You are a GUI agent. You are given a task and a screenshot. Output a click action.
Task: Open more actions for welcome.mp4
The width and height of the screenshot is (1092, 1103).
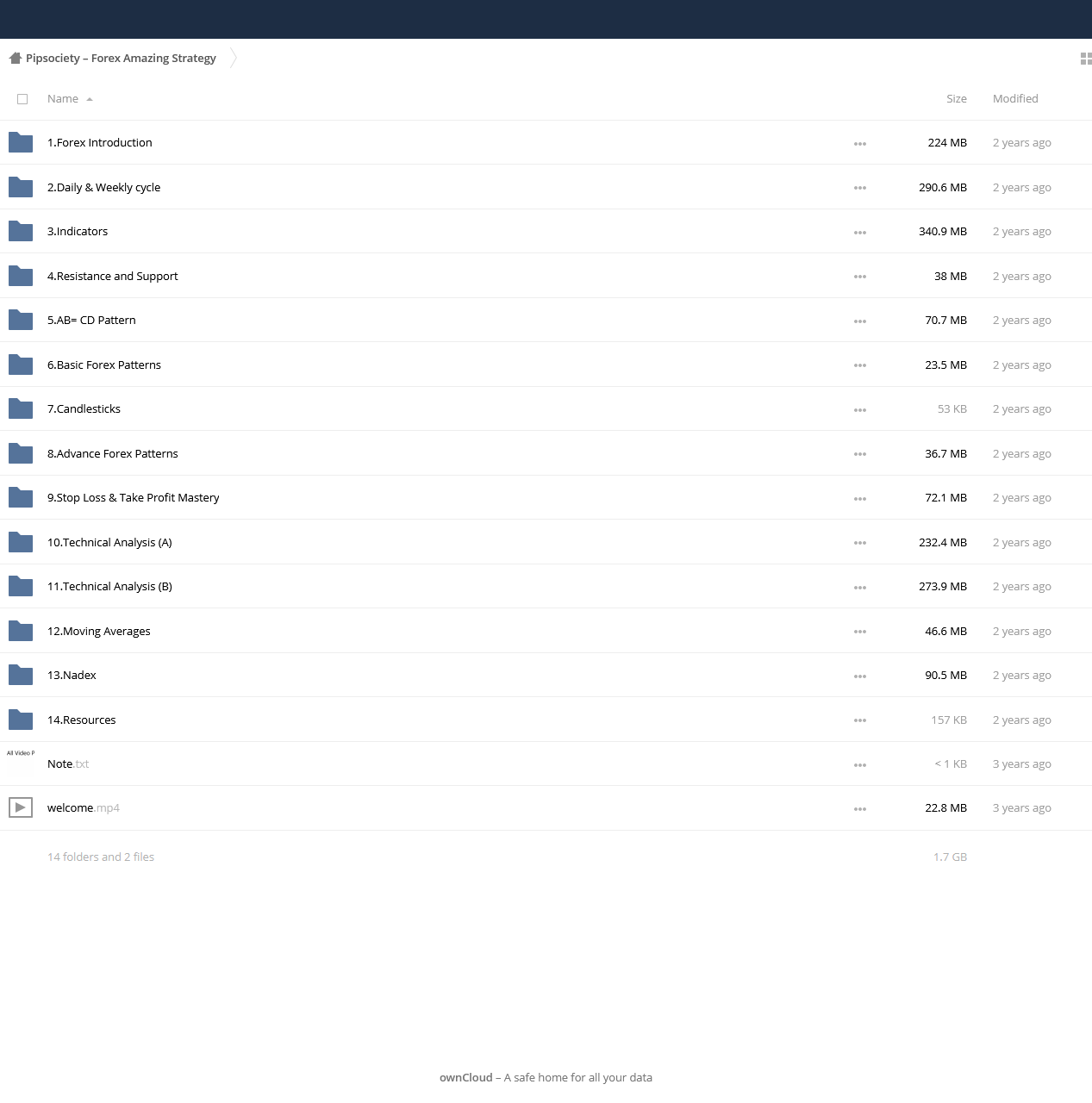point(860,809)
